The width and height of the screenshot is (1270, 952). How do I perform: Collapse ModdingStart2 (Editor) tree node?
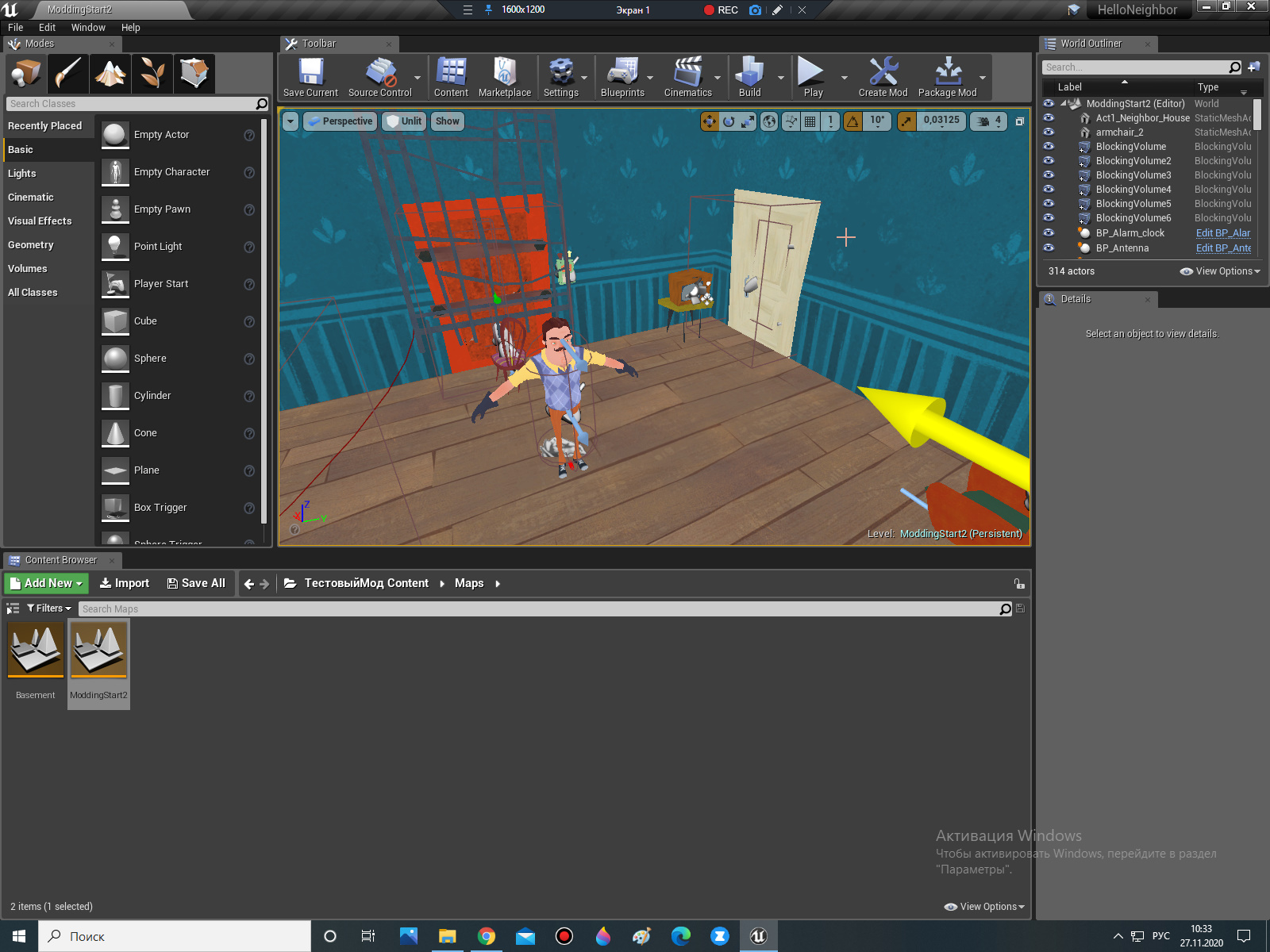[x=1063, y=104]
